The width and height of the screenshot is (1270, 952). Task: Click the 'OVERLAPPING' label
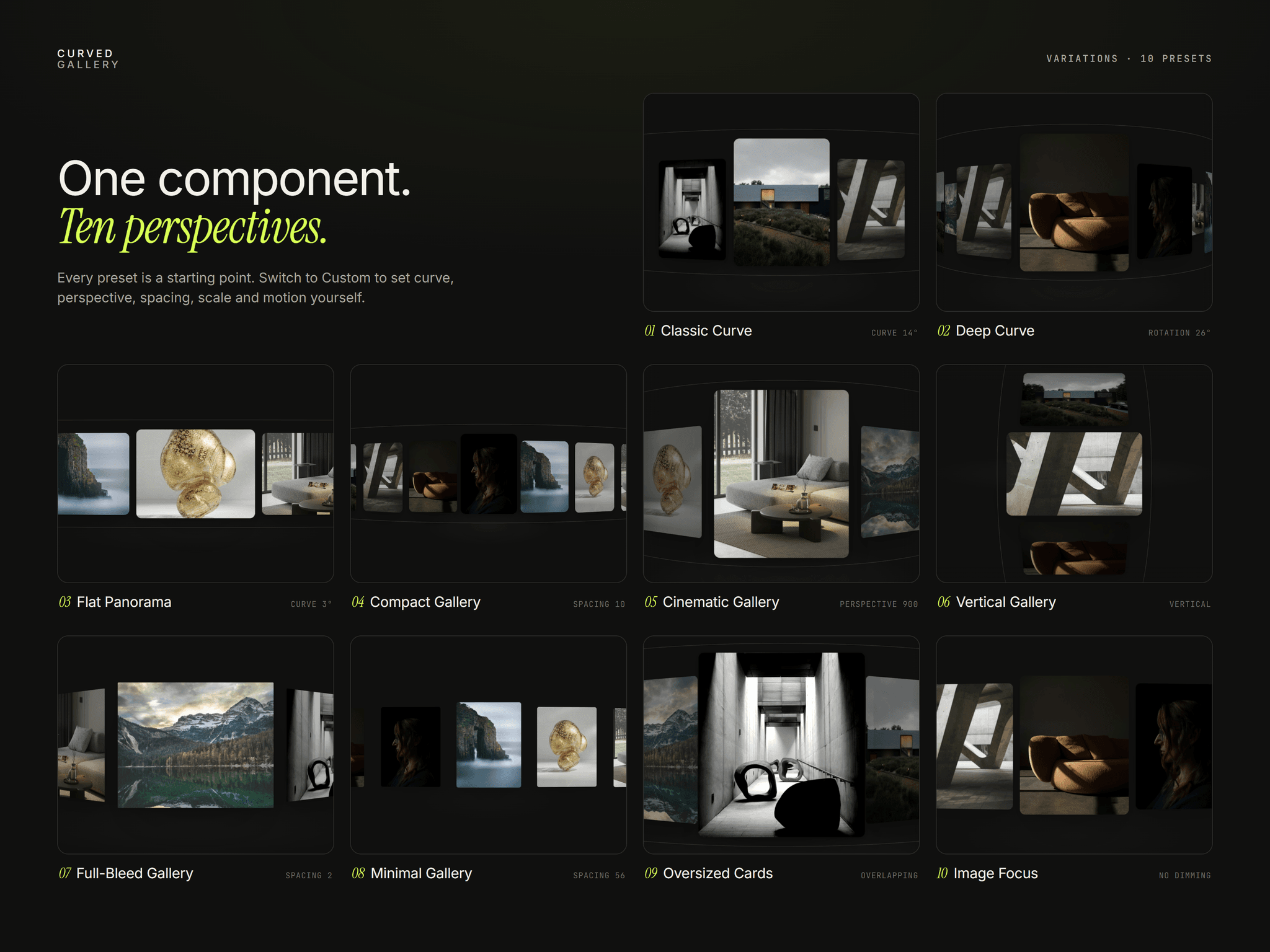tap(889, 876)
